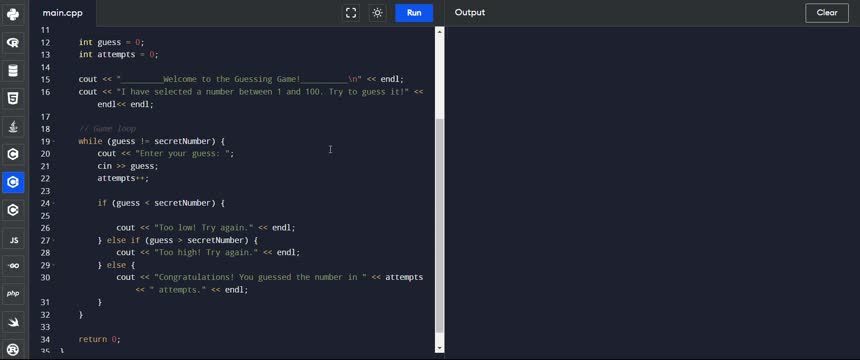Toggle fullscreen editor mode
The height and width of the screenshot is (360, 860).
pos(351,13)
